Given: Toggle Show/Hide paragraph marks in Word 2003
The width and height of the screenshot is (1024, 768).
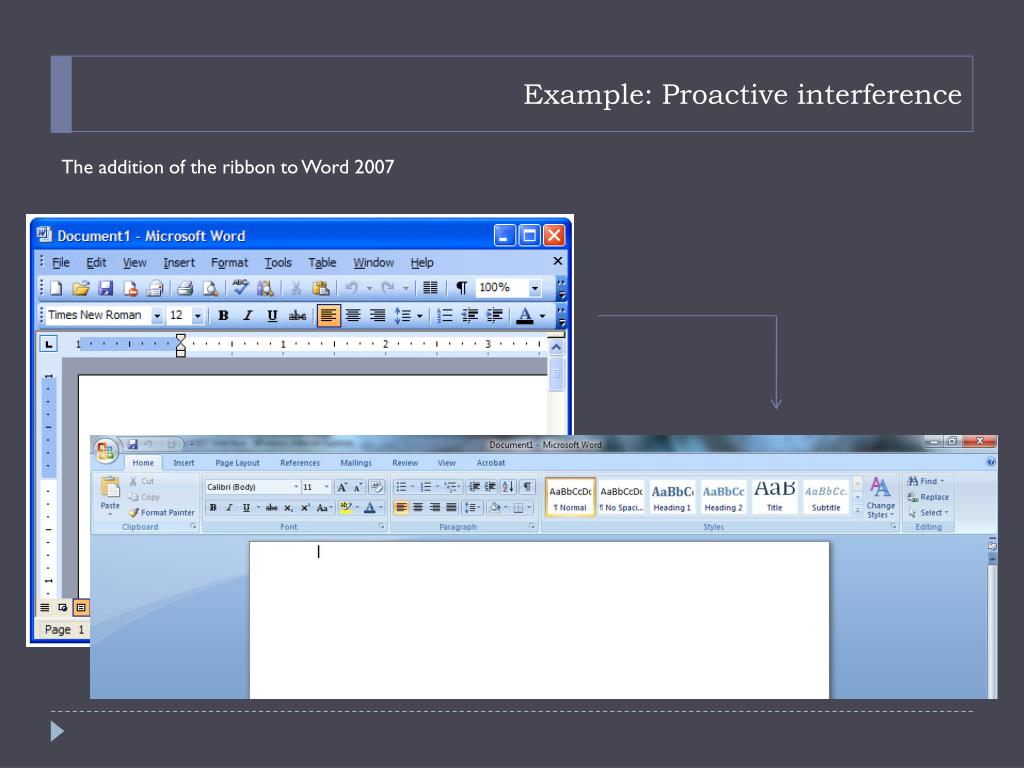Looking at the screenshot, I should (x=462, y=288).
